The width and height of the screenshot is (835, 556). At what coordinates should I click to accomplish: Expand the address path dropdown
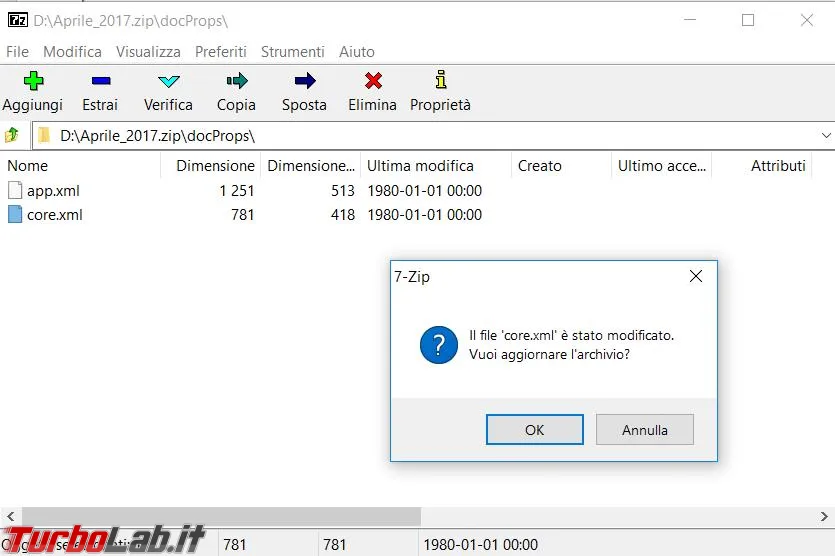click(826, 136)
